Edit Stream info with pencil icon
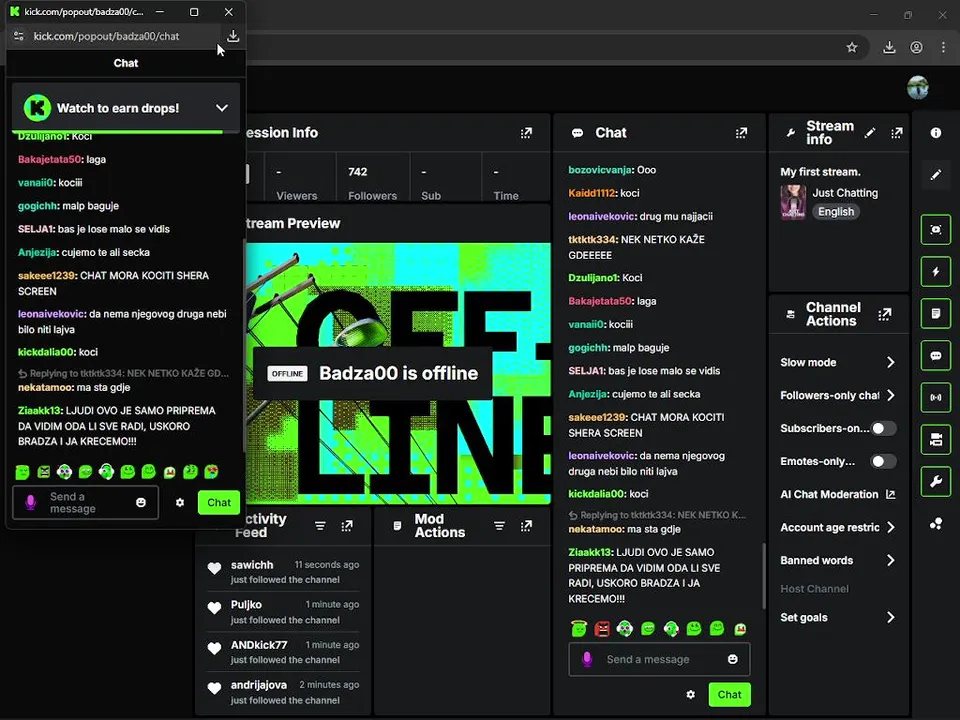Viewport: 960px width, 720px height. point(869,133)
